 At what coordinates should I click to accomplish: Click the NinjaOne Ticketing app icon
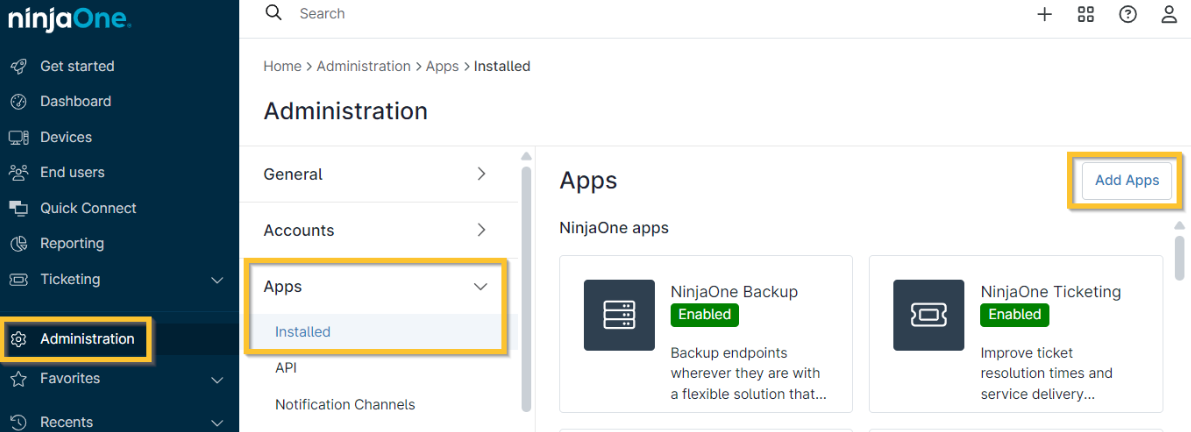click(x=928, y=315)
